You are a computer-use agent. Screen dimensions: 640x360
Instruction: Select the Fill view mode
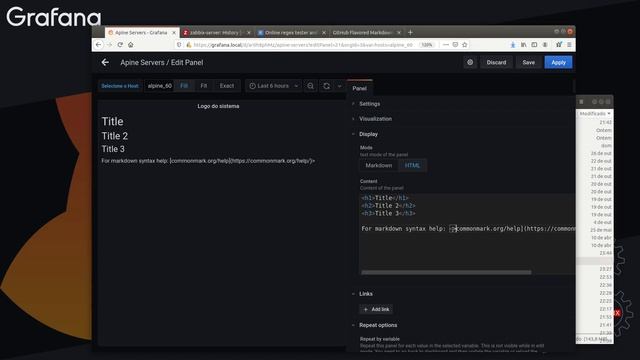[x=184, y=86]
